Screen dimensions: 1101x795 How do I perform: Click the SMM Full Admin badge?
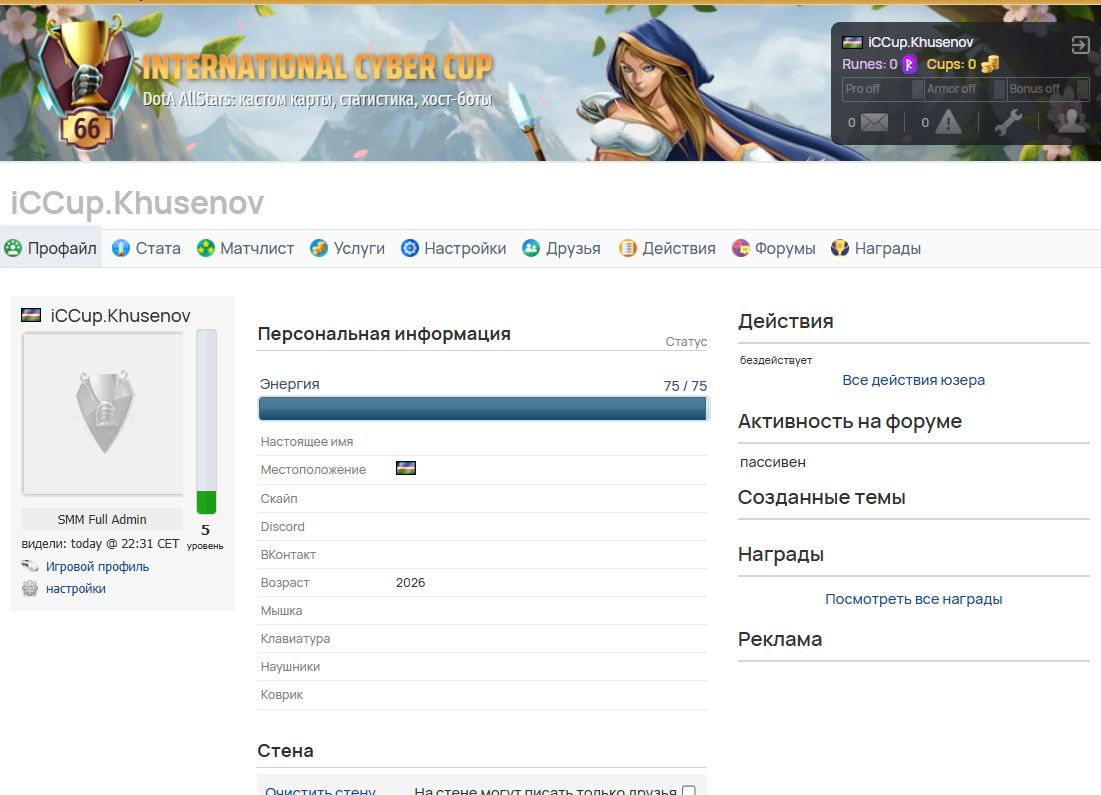pos(102,519)
